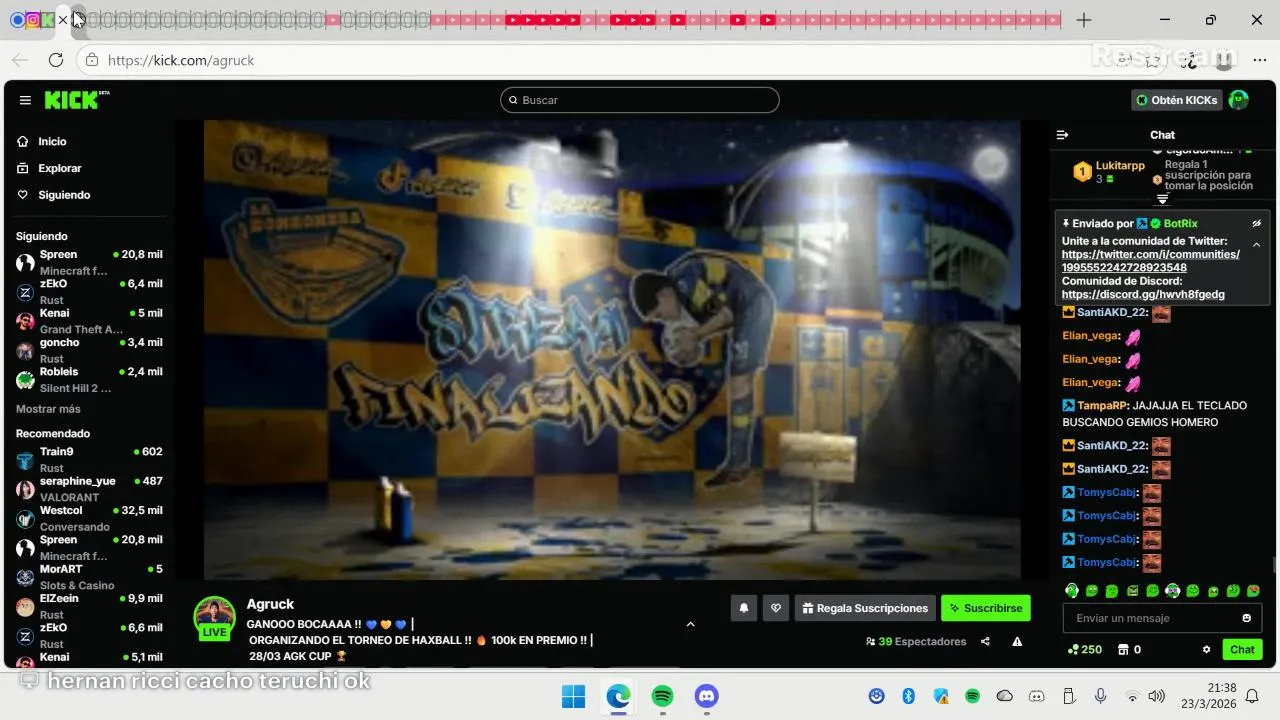This screenshot has height=720, width=1280.
Task: Send message with green Chat button
Action: coord(1242,650)
